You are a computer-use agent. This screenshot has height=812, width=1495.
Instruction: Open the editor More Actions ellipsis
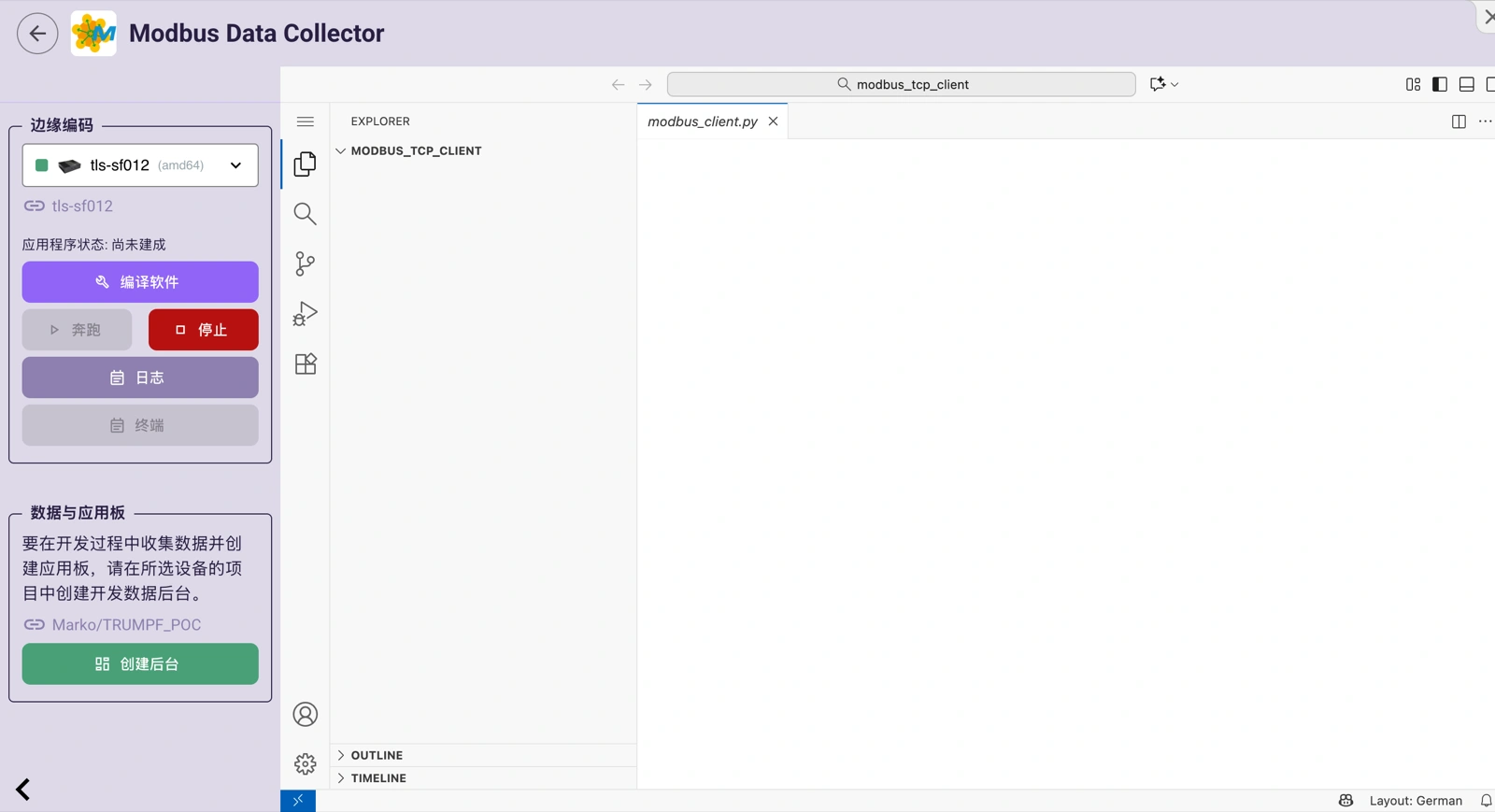click(x=1485, y=121)
